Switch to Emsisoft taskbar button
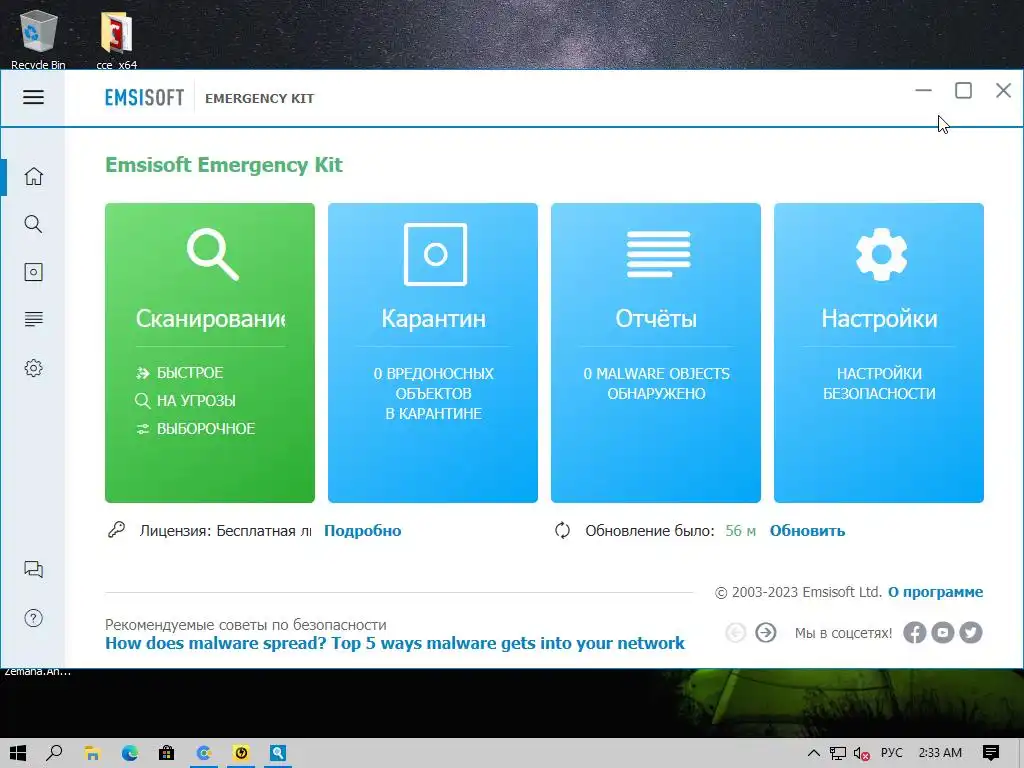 [x=278, y=753]
